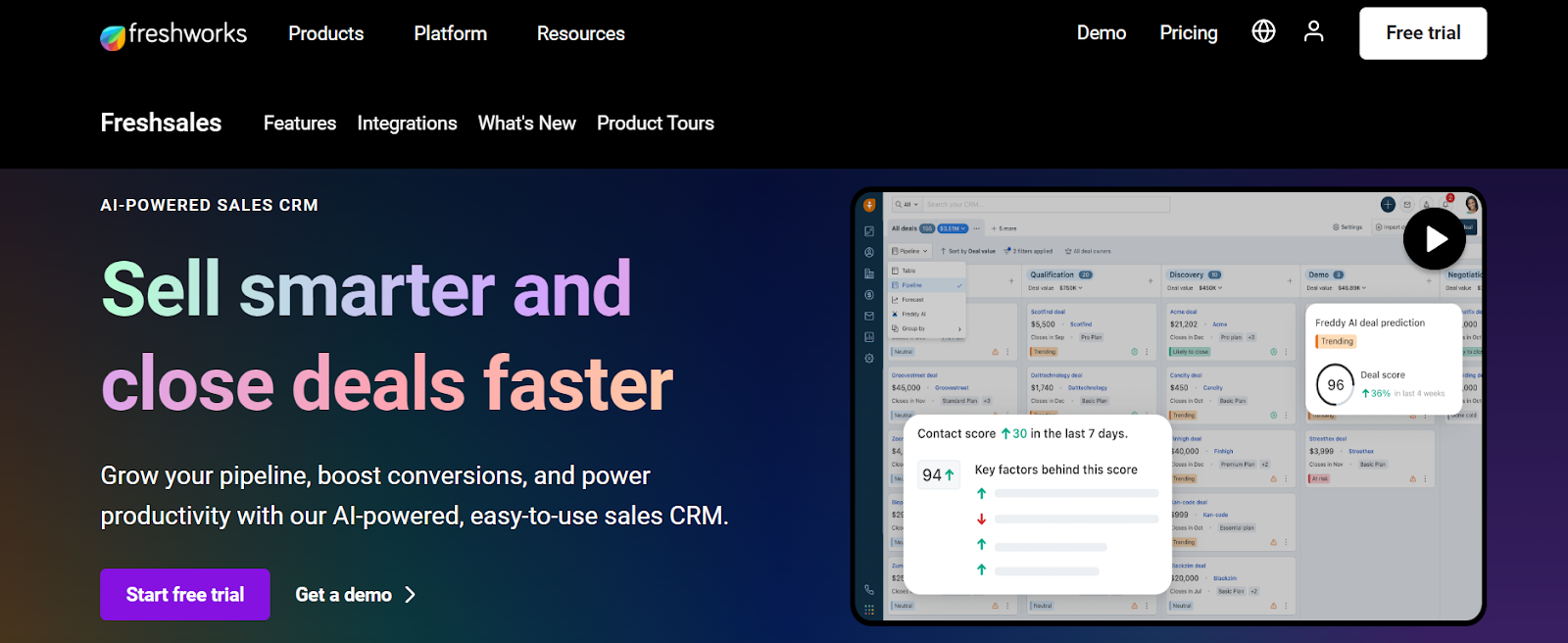Click the email icon in the preview sidebar
Image resolution: width=1568 pixels, height=643 pixels.
(x=869, y=316)
